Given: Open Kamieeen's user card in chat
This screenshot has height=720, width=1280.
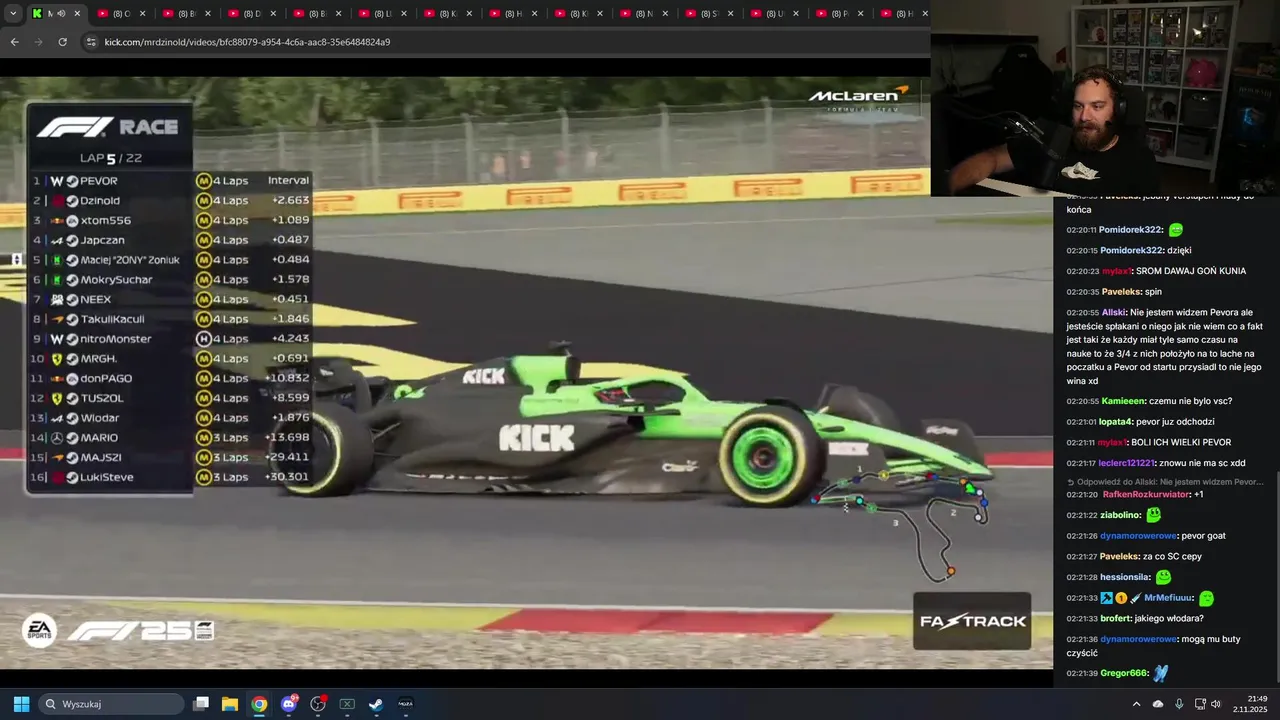Looking at the screenshot, I should (1124, 401).
